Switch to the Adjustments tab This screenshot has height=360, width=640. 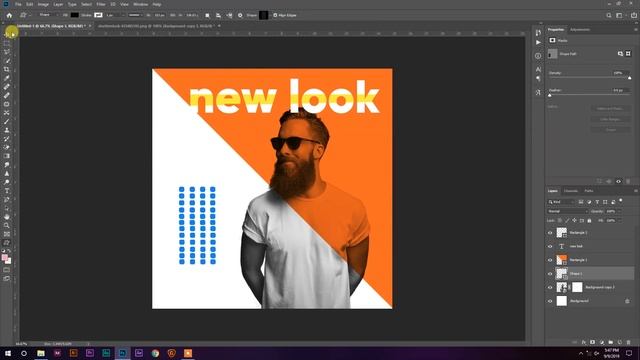[x=580, y=29]
